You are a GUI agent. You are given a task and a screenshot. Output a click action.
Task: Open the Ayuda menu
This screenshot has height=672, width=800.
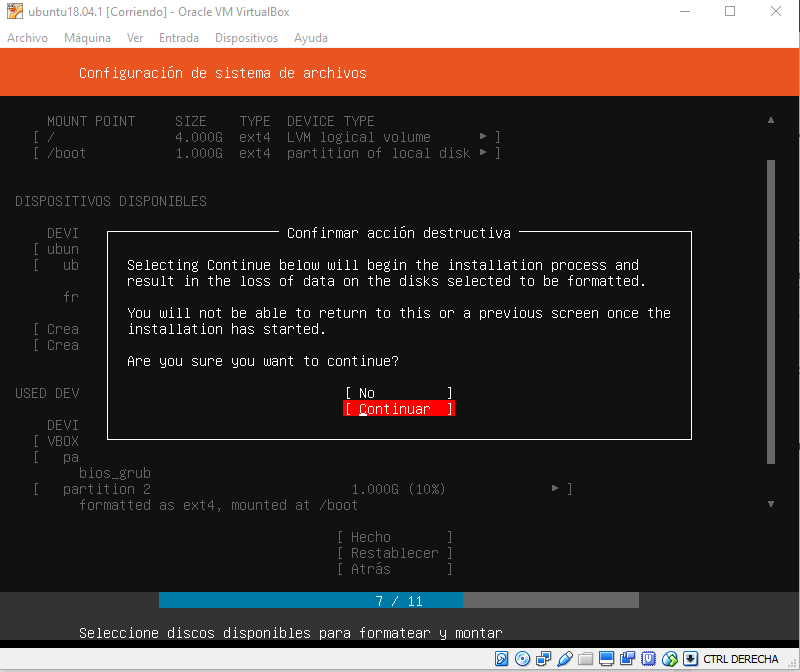coord(311,38)
